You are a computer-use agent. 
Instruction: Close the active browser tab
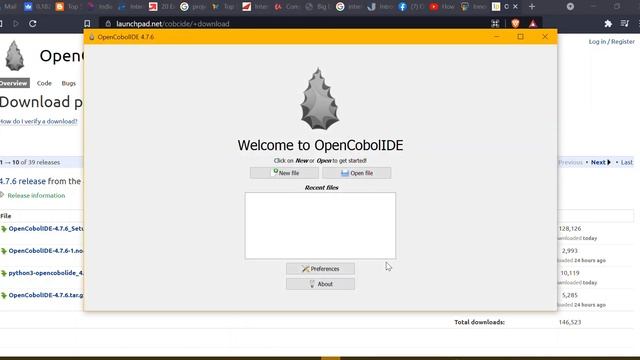[515, 7]
